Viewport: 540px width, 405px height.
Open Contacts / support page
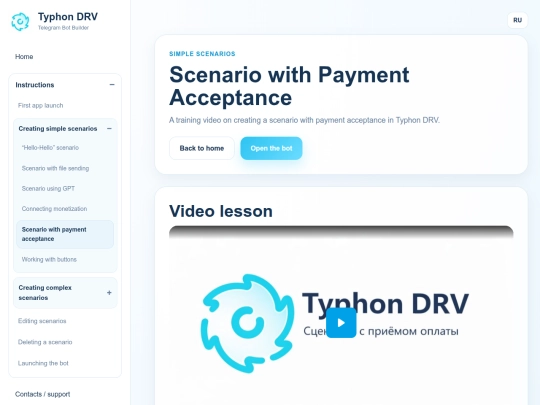(x=42, y=394)
